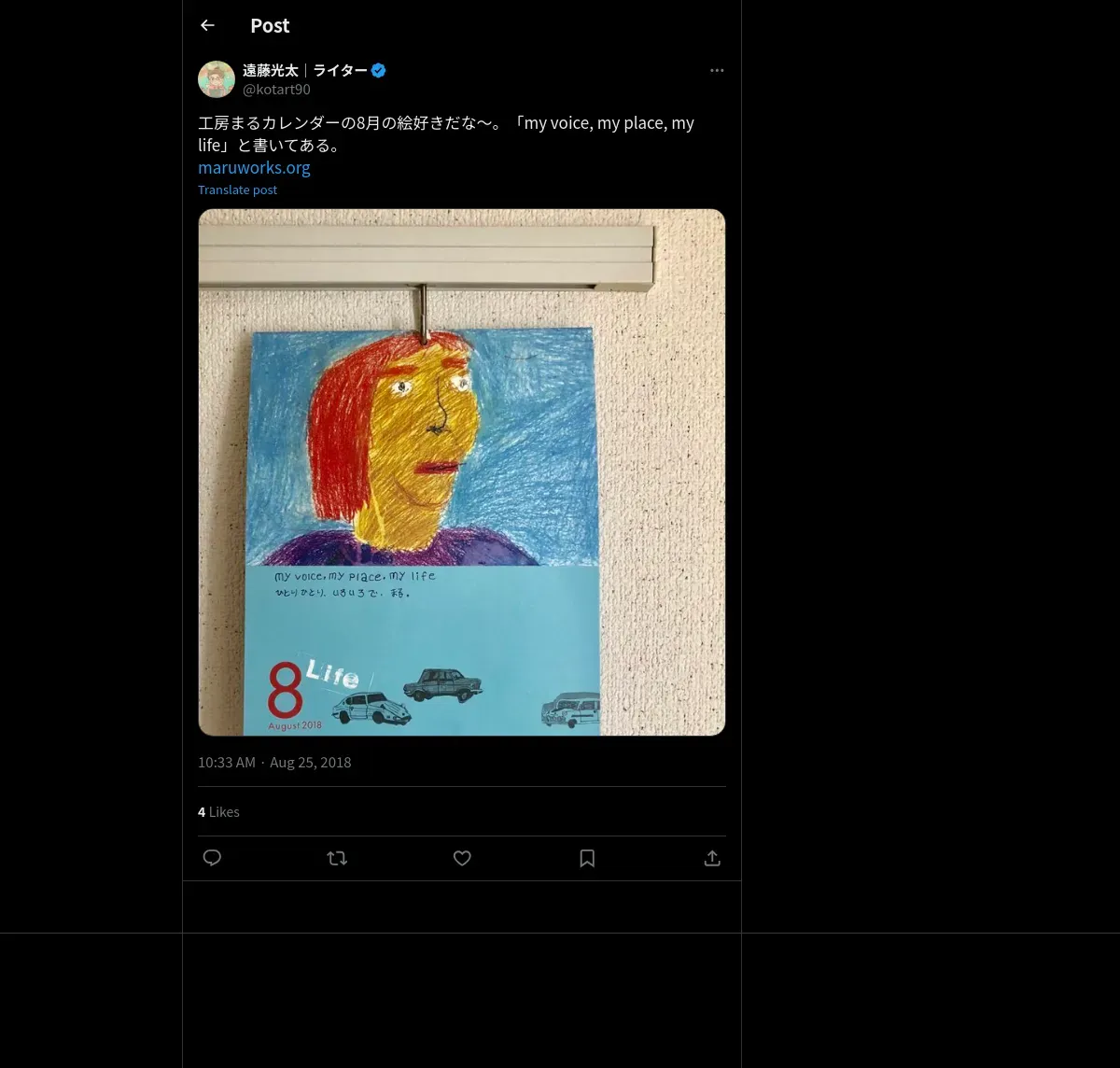Open the author's profile avatar
The image size is (1120, 1068).
coord(217,79)
